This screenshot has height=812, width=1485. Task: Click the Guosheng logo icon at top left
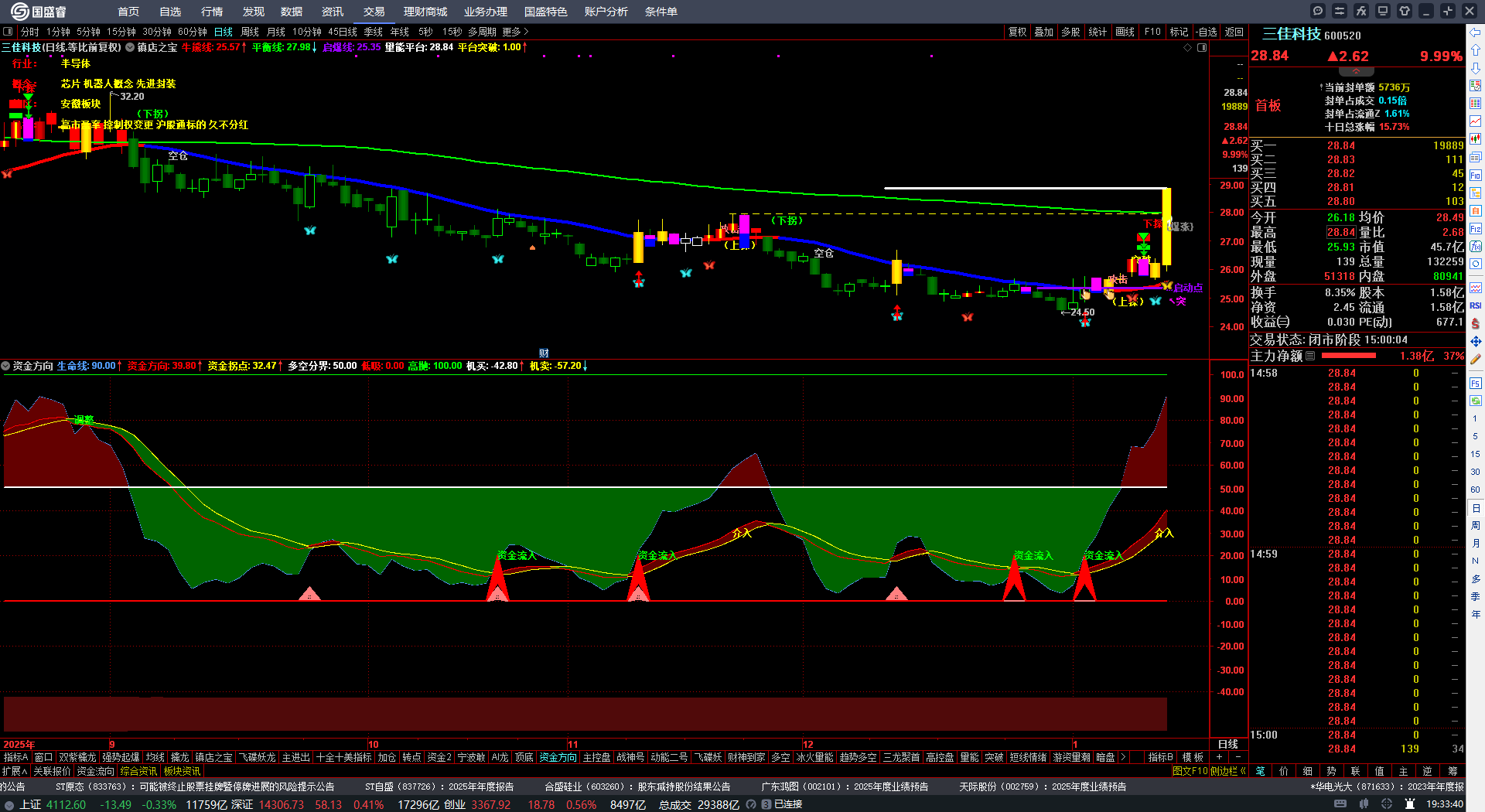coord(19,11)
